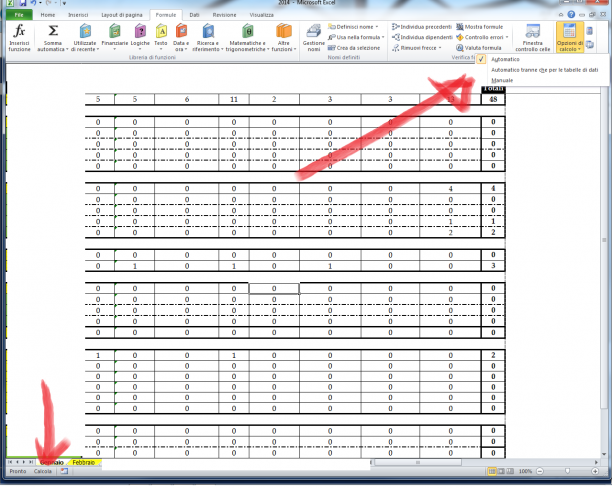The image size is (612, 488).
Task: Open the Altre funzioni books icon
Action: 284,30
